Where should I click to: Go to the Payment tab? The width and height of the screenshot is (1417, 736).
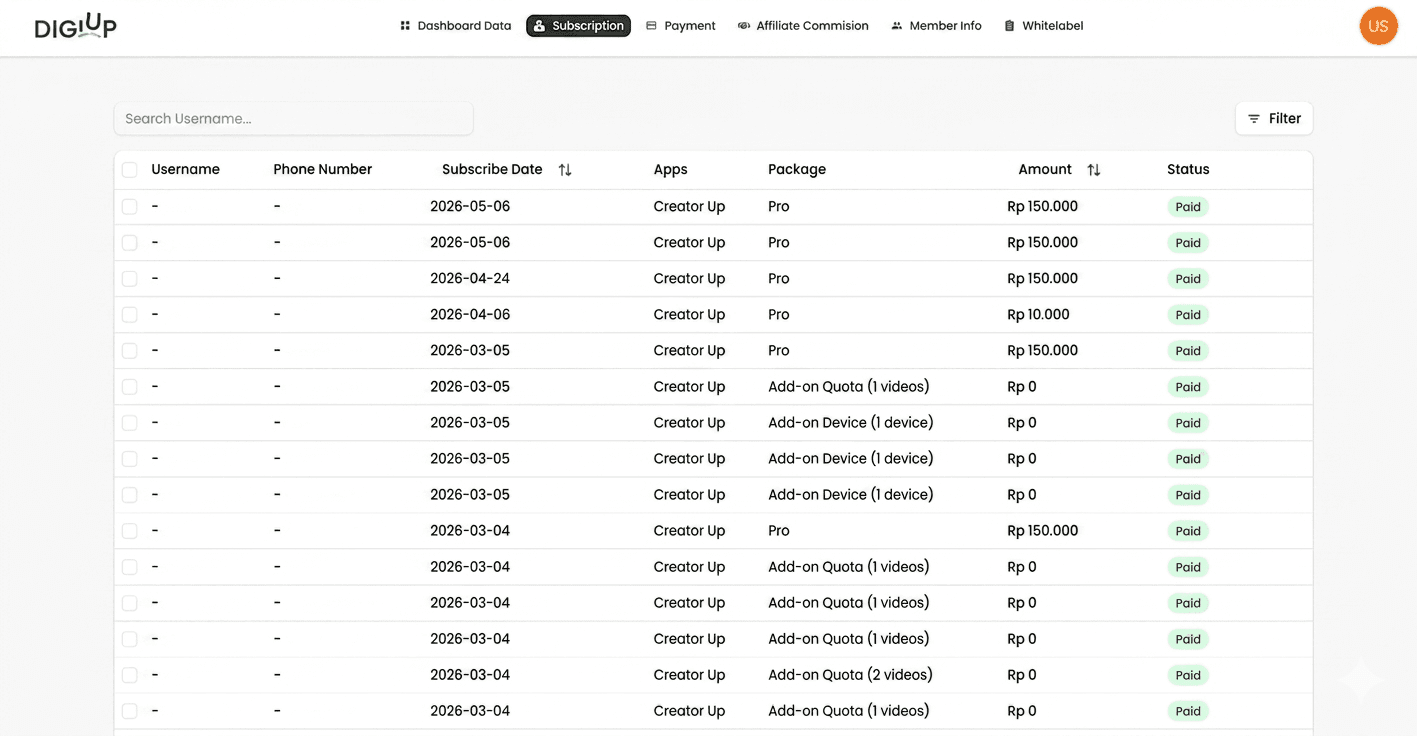[681, 26]
